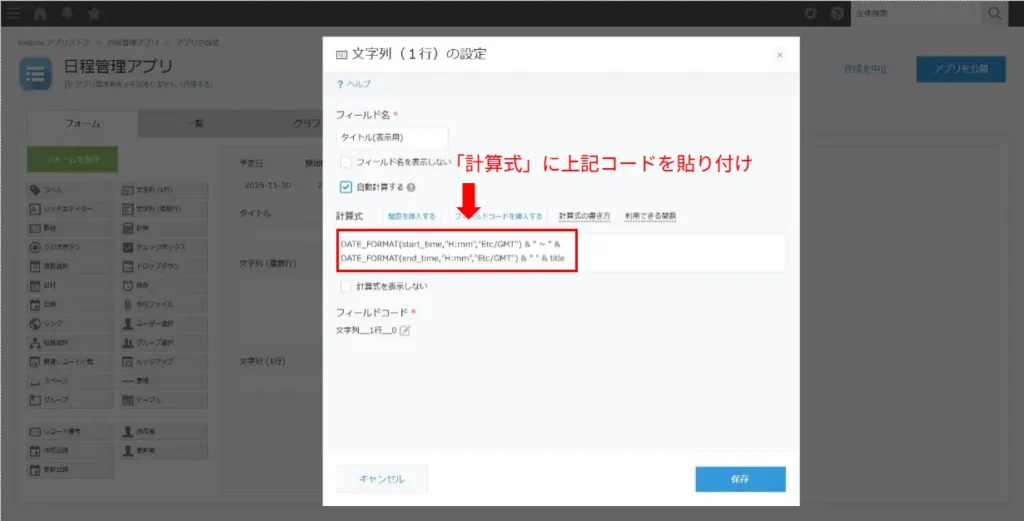The height and width of the screenshot is (521, 1024).
Task: Click the search magnifier icon
Action: tap(995, 13)
